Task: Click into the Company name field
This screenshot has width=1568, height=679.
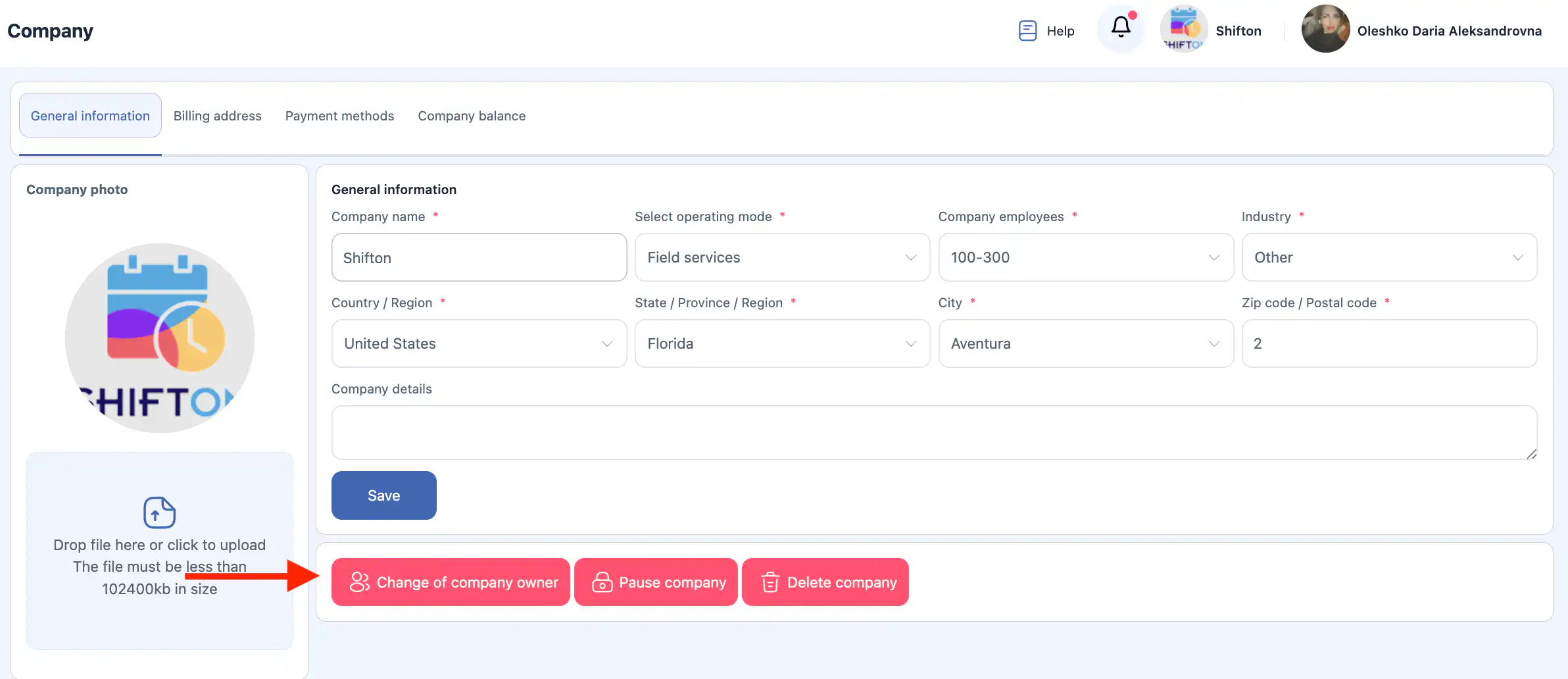Action: (479, 257)
